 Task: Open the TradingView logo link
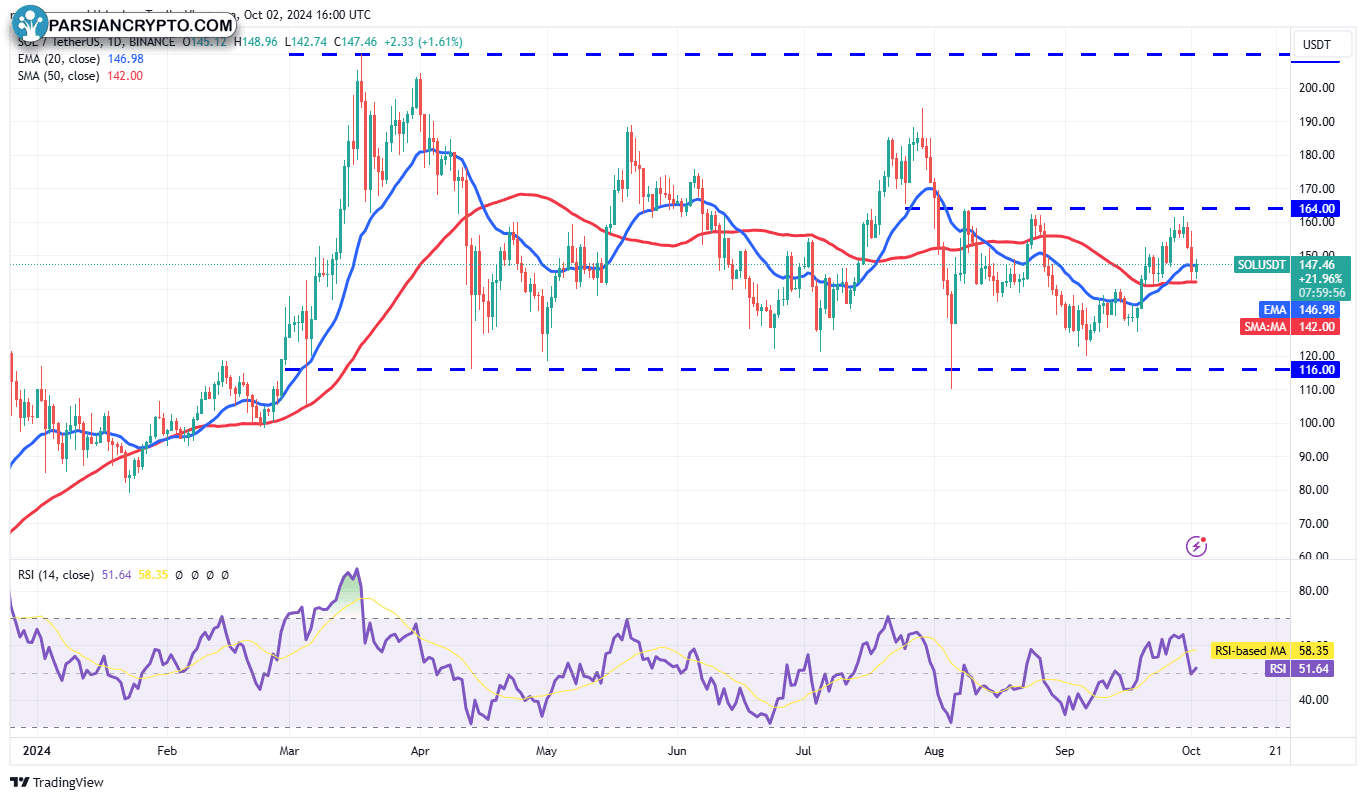coord(57,783)
